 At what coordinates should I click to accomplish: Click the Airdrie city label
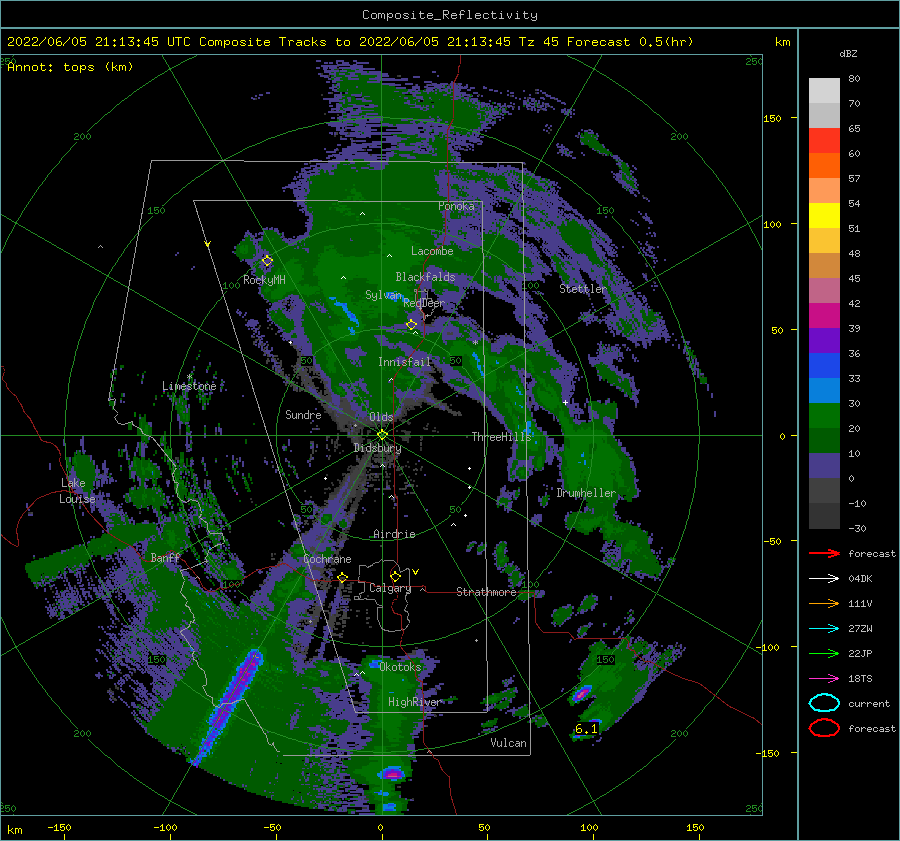(x=394, y=534)
